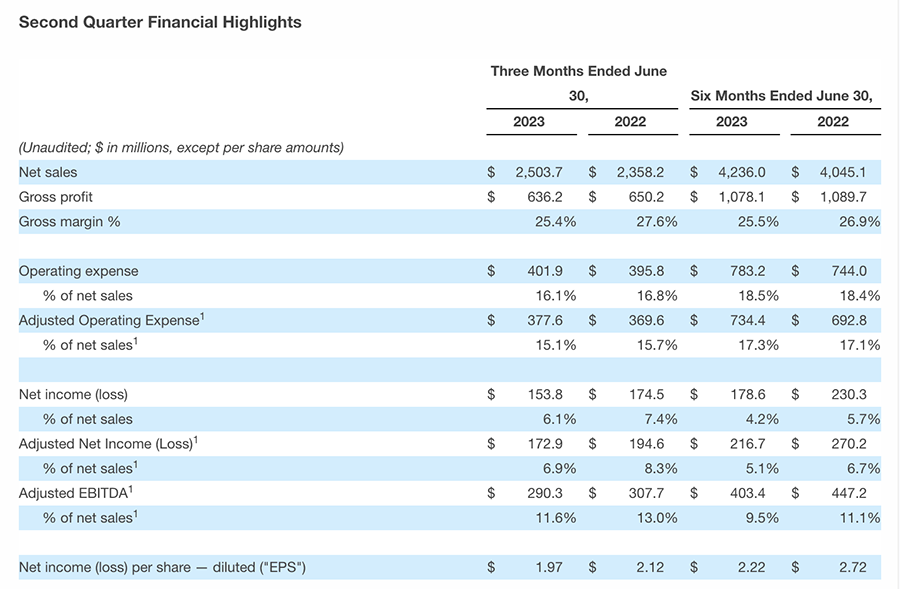This screenshot has height=589, width=900.
Task: Click the Adjusted Operating Expense row label
Action: pos(112,320)
